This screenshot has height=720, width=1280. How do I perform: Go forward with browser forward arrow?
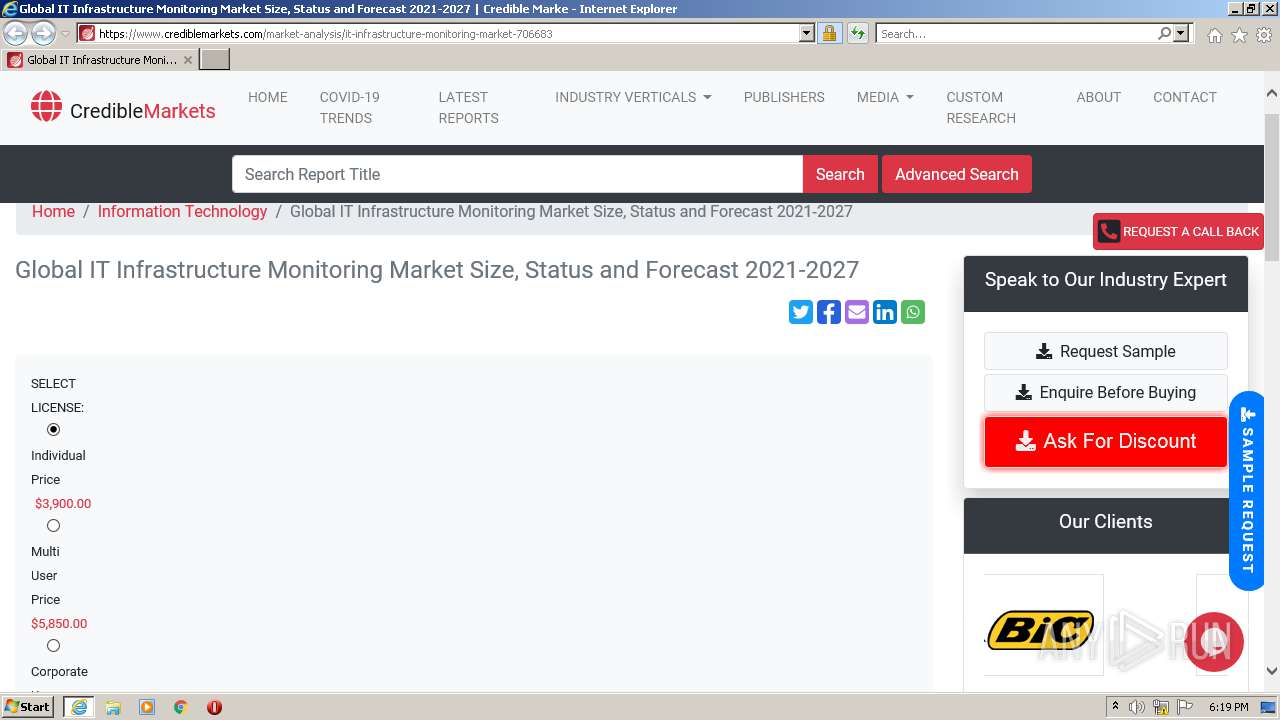tap(43, 33)
